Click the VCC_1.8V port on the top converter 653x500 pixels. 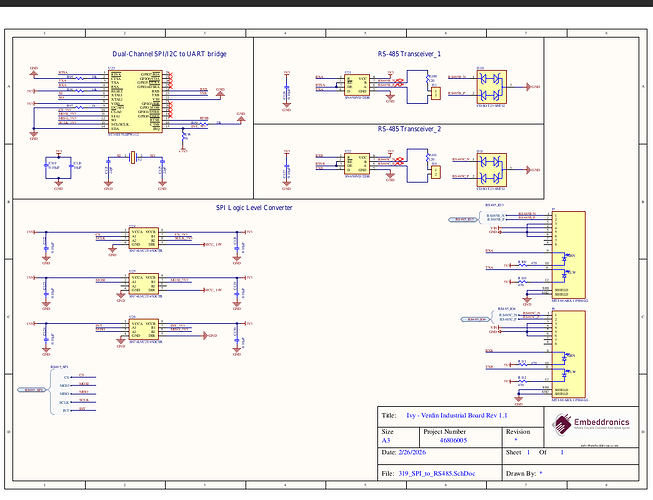(x=212, y=244)
